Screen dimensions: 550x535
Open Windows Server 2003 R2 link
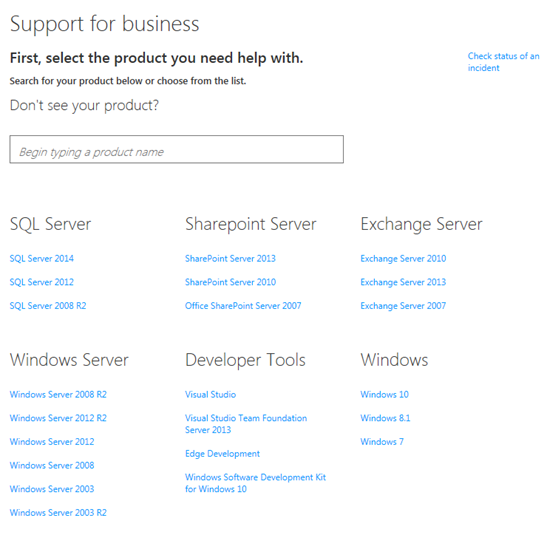58,513
